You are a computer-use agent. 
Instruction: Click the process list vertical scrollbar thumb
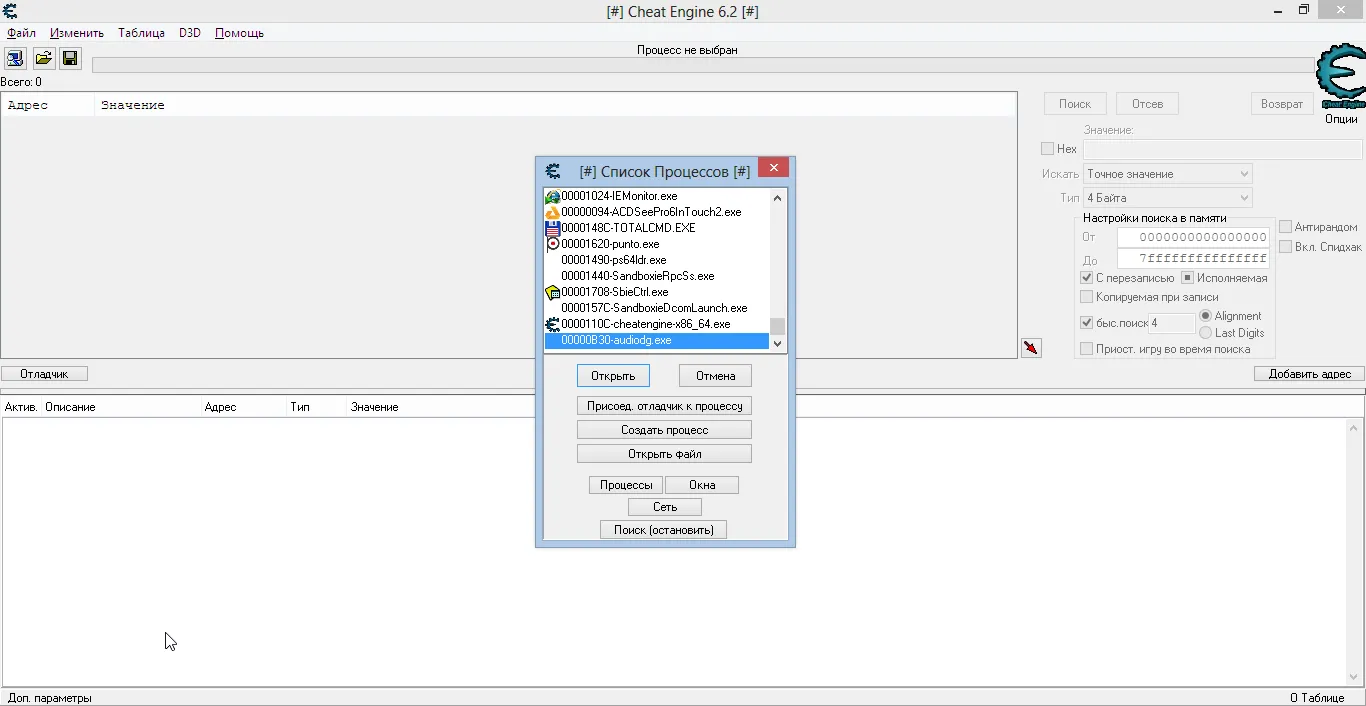click(778, 326)
